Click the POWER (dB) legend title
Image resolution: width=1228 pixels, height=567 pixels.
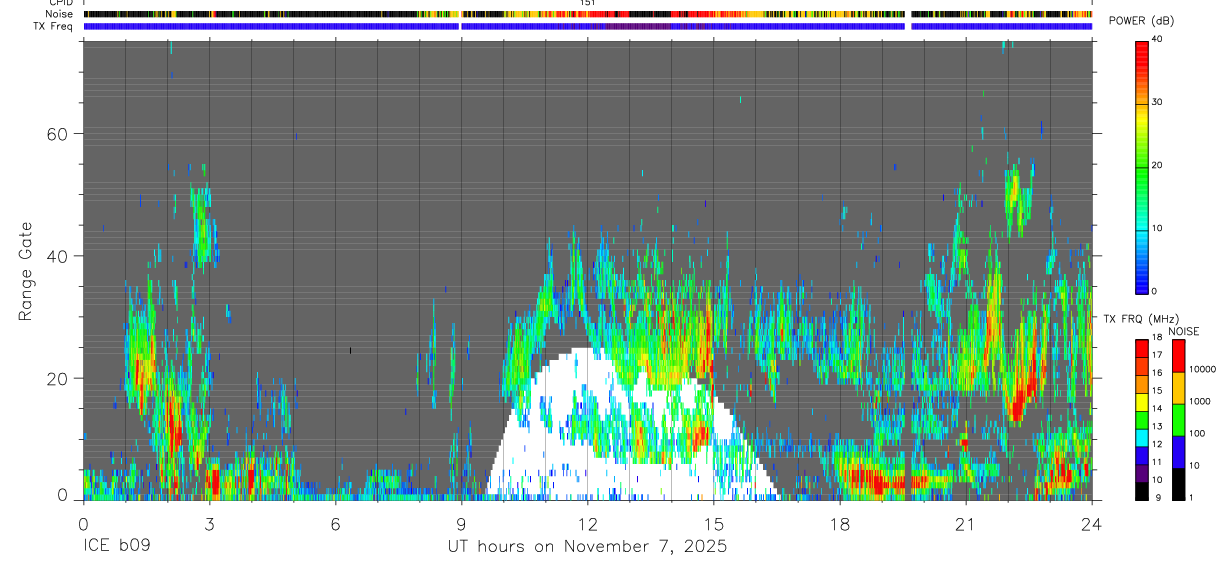[x=1141, y=21]
